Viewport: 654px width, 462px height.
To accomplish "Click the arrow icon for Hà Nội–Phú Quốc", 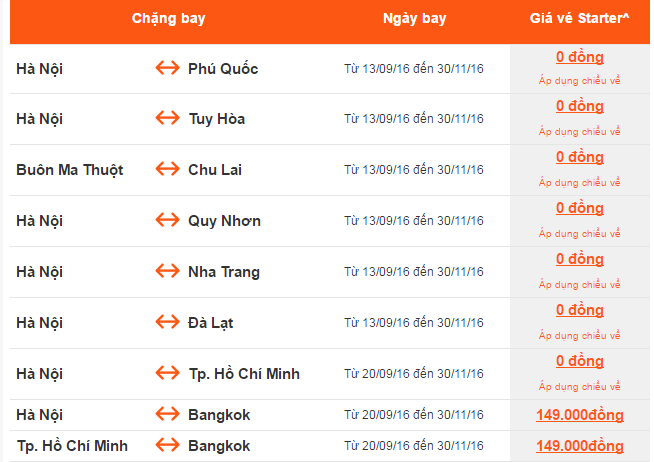I will 167,68.
